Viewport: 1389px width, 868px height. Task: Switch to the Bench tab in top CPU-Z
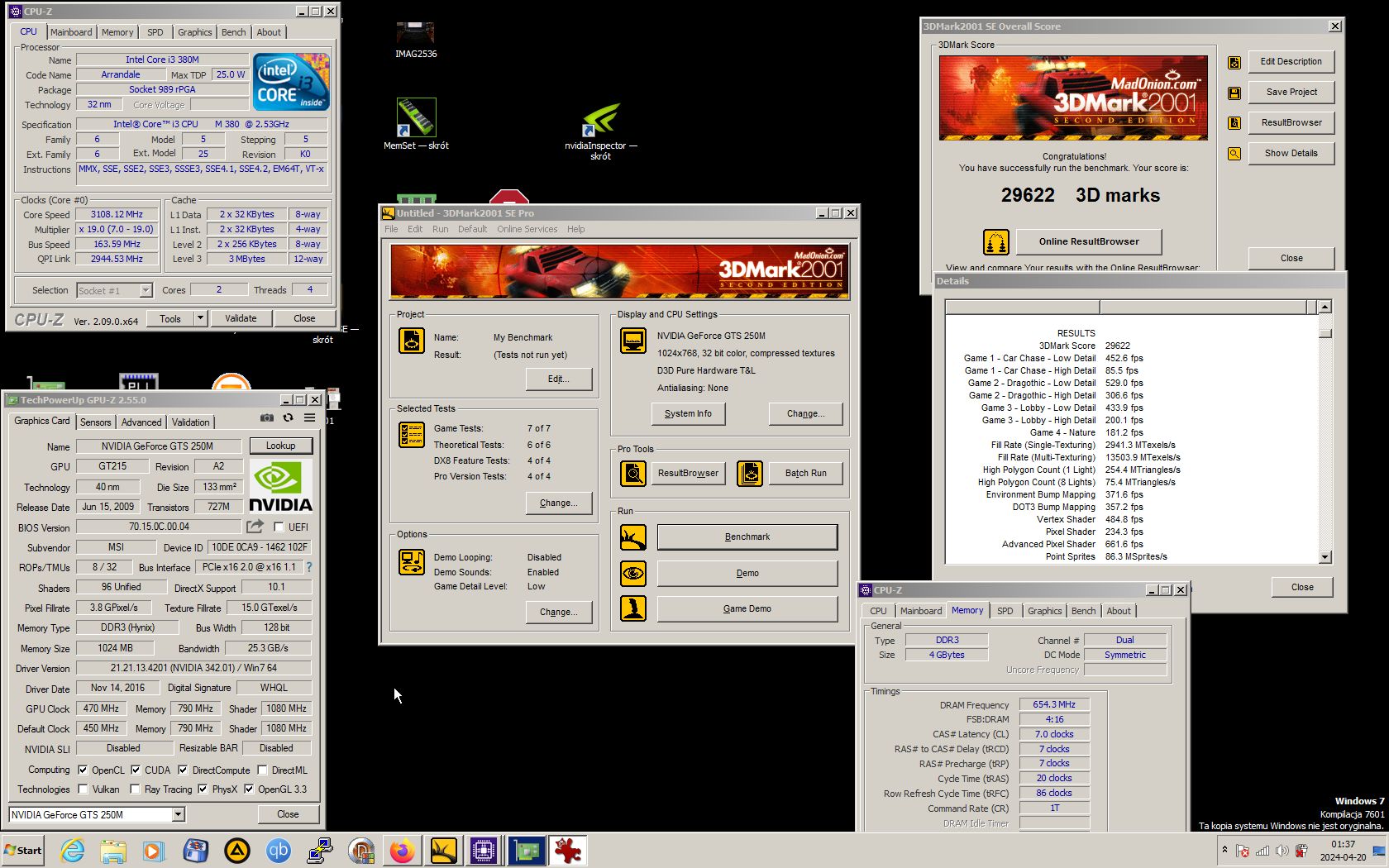point(234,32)
